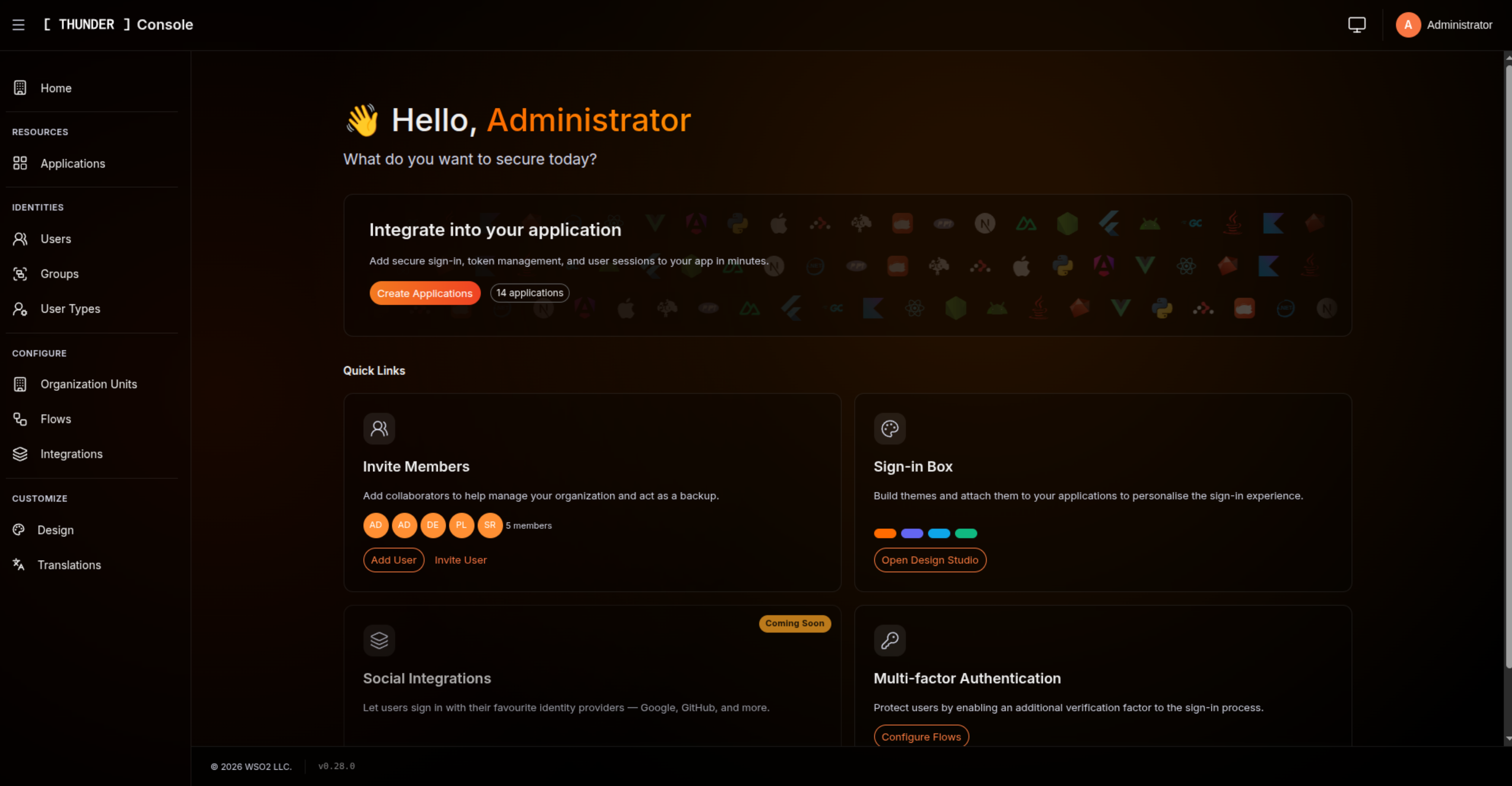Click the monitor theme icon in header
This screenshot has width=1512, height=786.
[1357, 25]
